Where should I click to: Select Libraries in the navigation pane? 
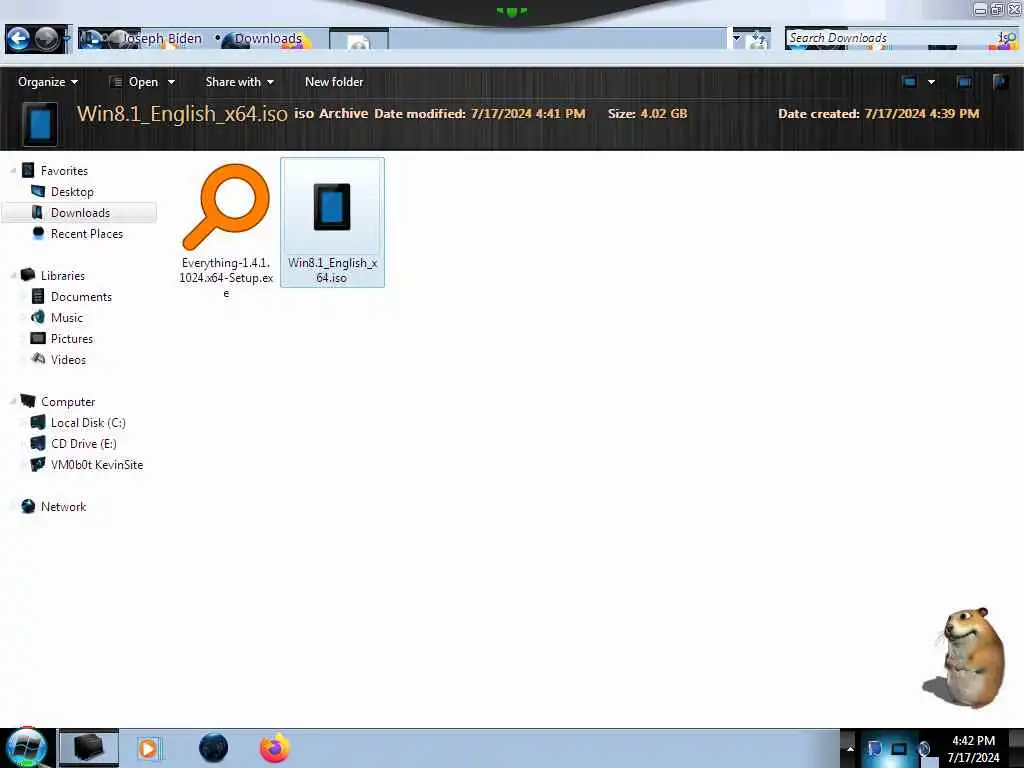tap(63, 276)
